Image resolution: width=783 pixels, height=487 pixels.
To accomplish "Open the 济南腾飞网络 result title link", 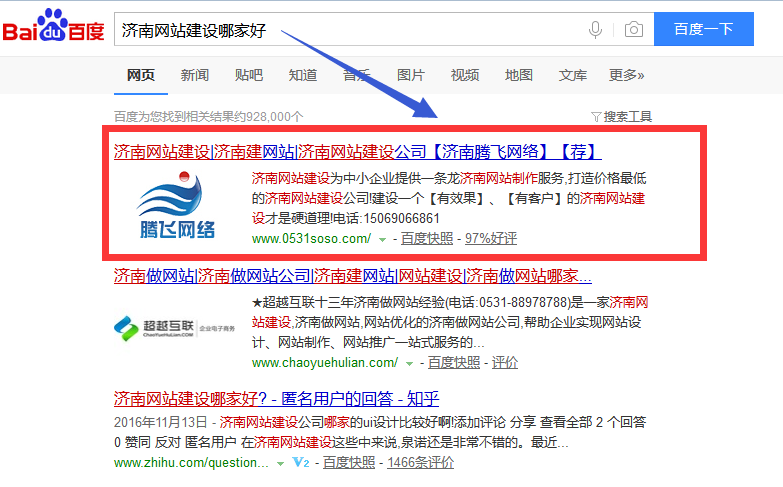I will [358, 151].
